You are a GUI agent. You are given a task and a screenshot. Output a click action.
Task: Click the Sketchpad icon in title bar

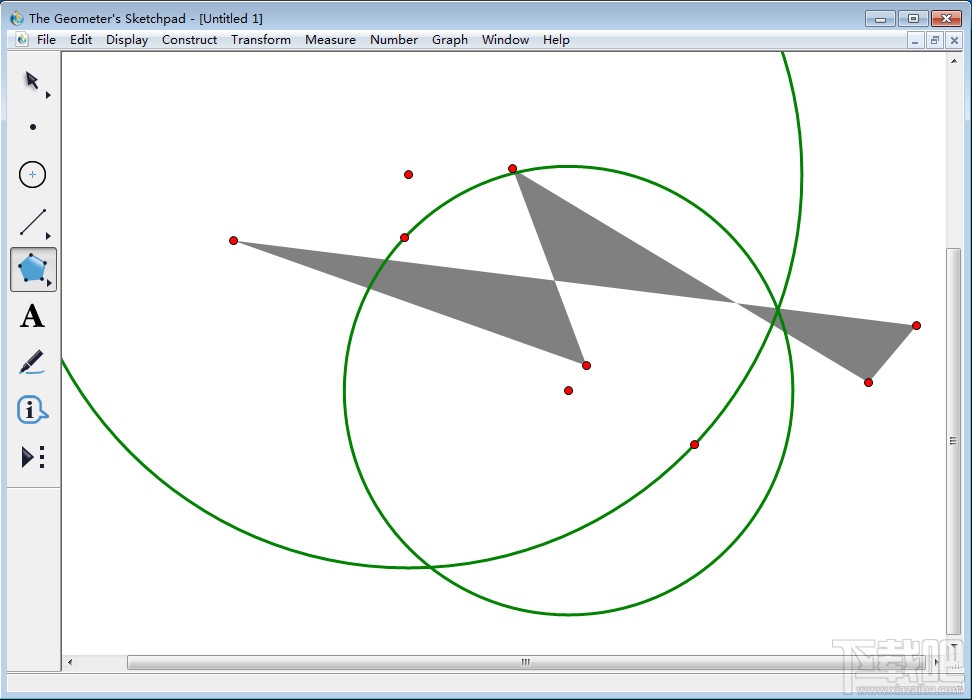pos(17,18)
